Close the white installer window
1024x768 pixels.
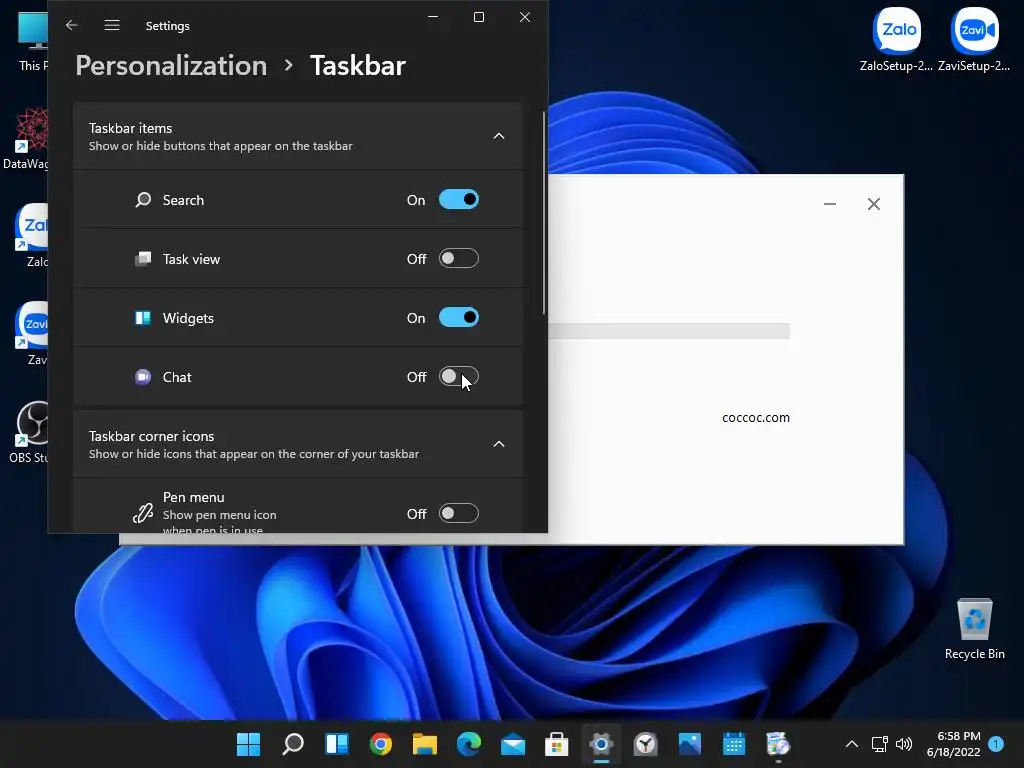[x=874, y=204]
